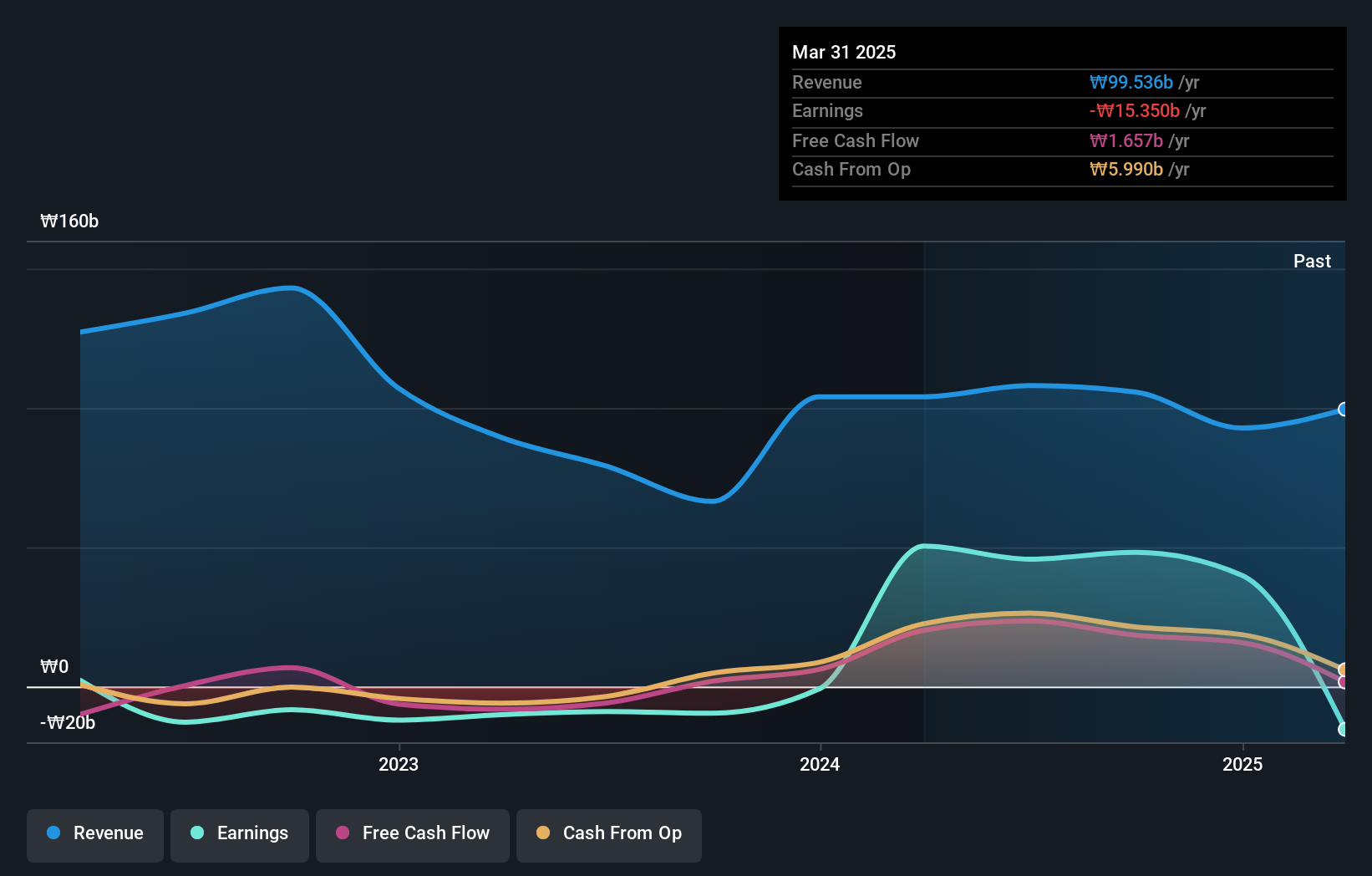Click the -₩15.350b earnings value
The image size is (1372, 876).
click(x=1135, y=110)
